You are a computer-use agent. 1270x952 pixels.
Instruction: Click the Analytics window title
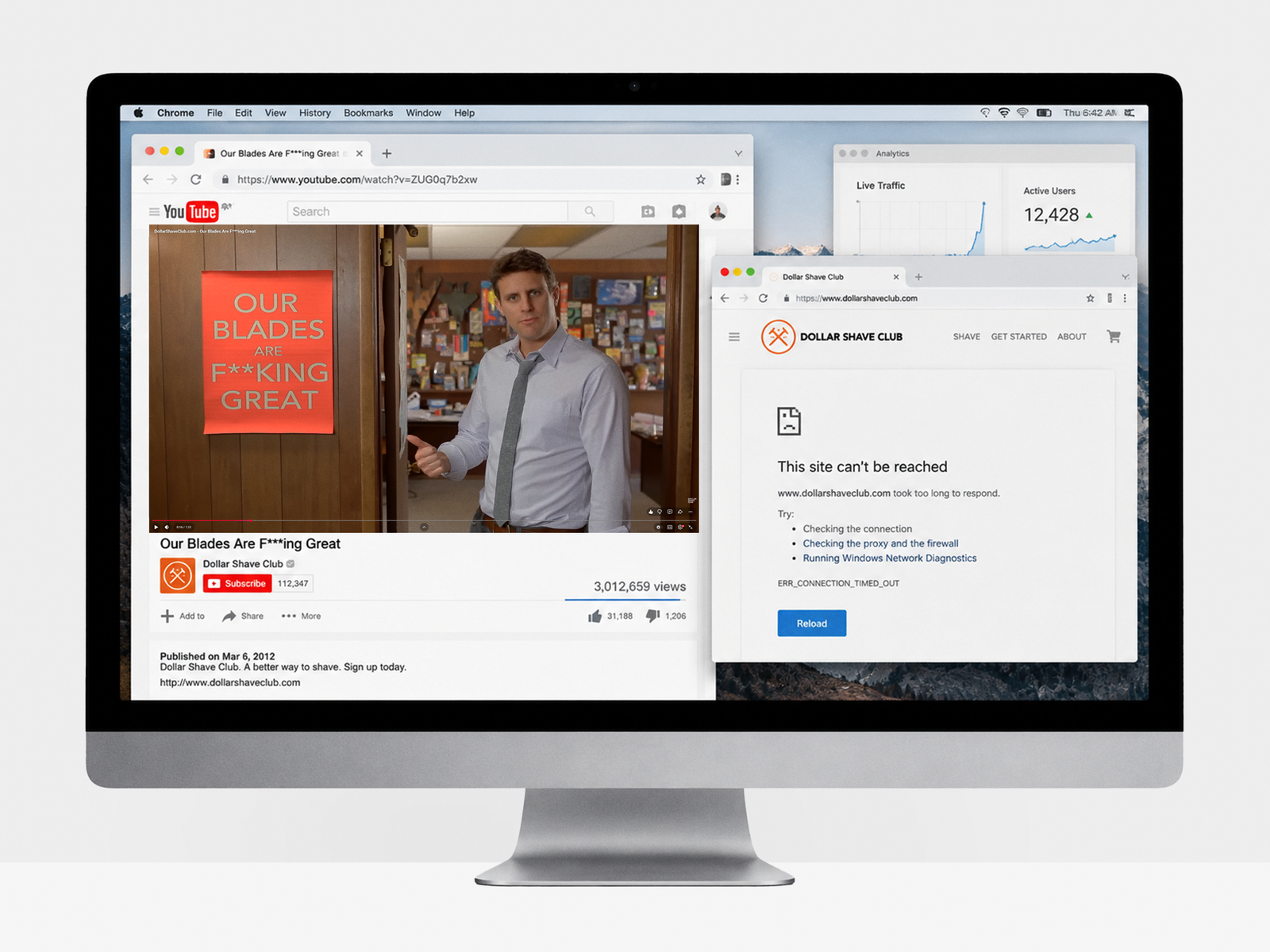tap(893, 154)
